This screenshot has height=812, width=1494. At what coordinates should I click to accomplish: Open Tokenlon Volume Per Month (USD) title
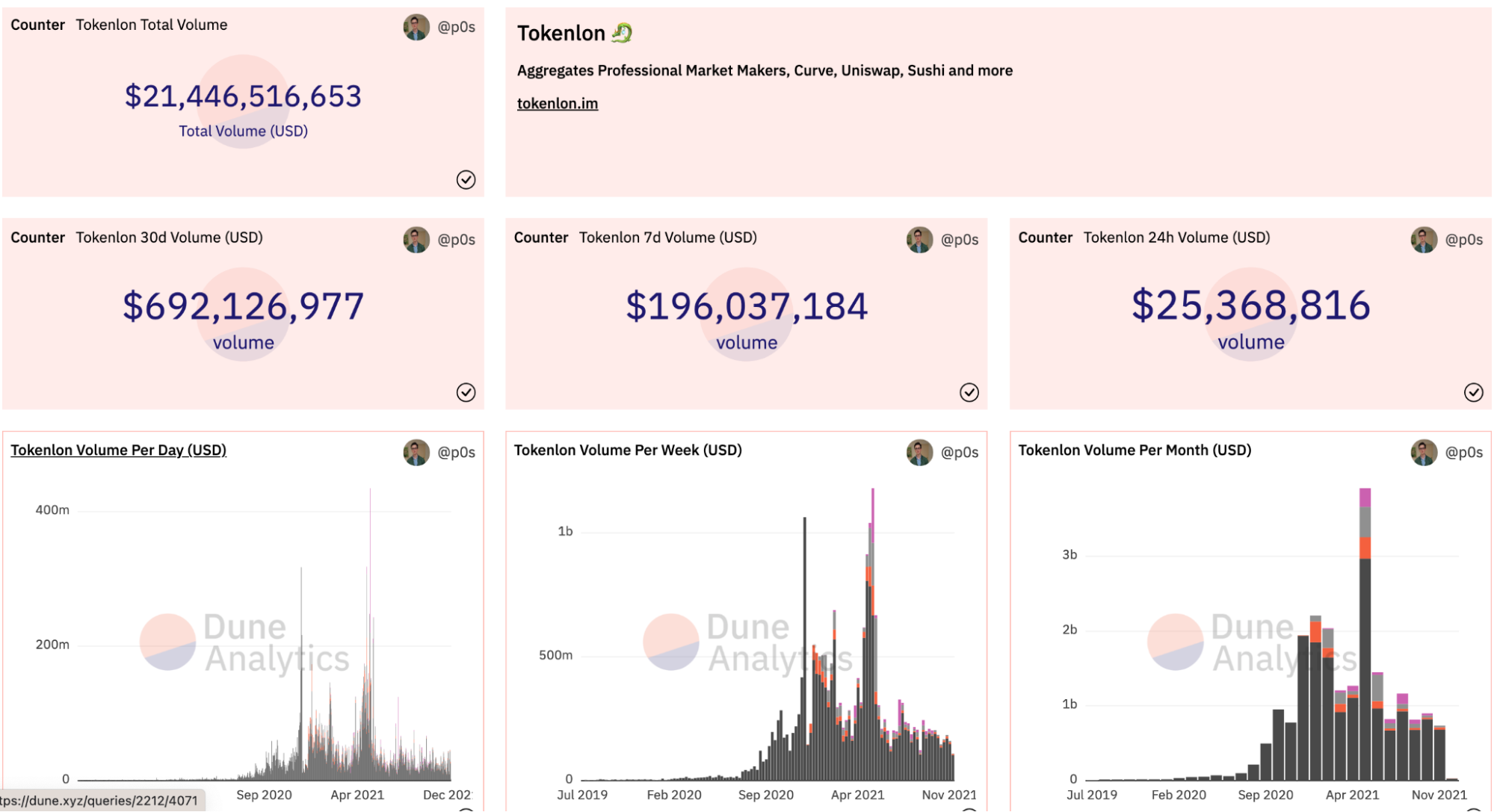coord(1135,450)
